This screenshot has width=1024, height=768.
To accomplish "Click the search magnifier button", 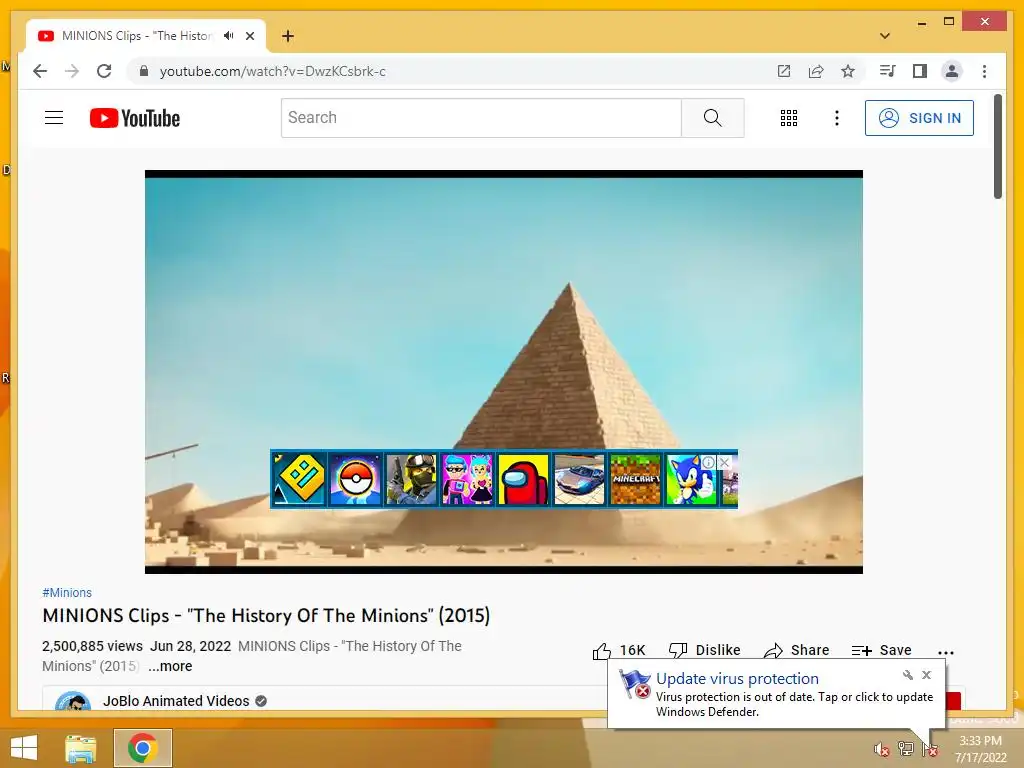I will 712,118.
